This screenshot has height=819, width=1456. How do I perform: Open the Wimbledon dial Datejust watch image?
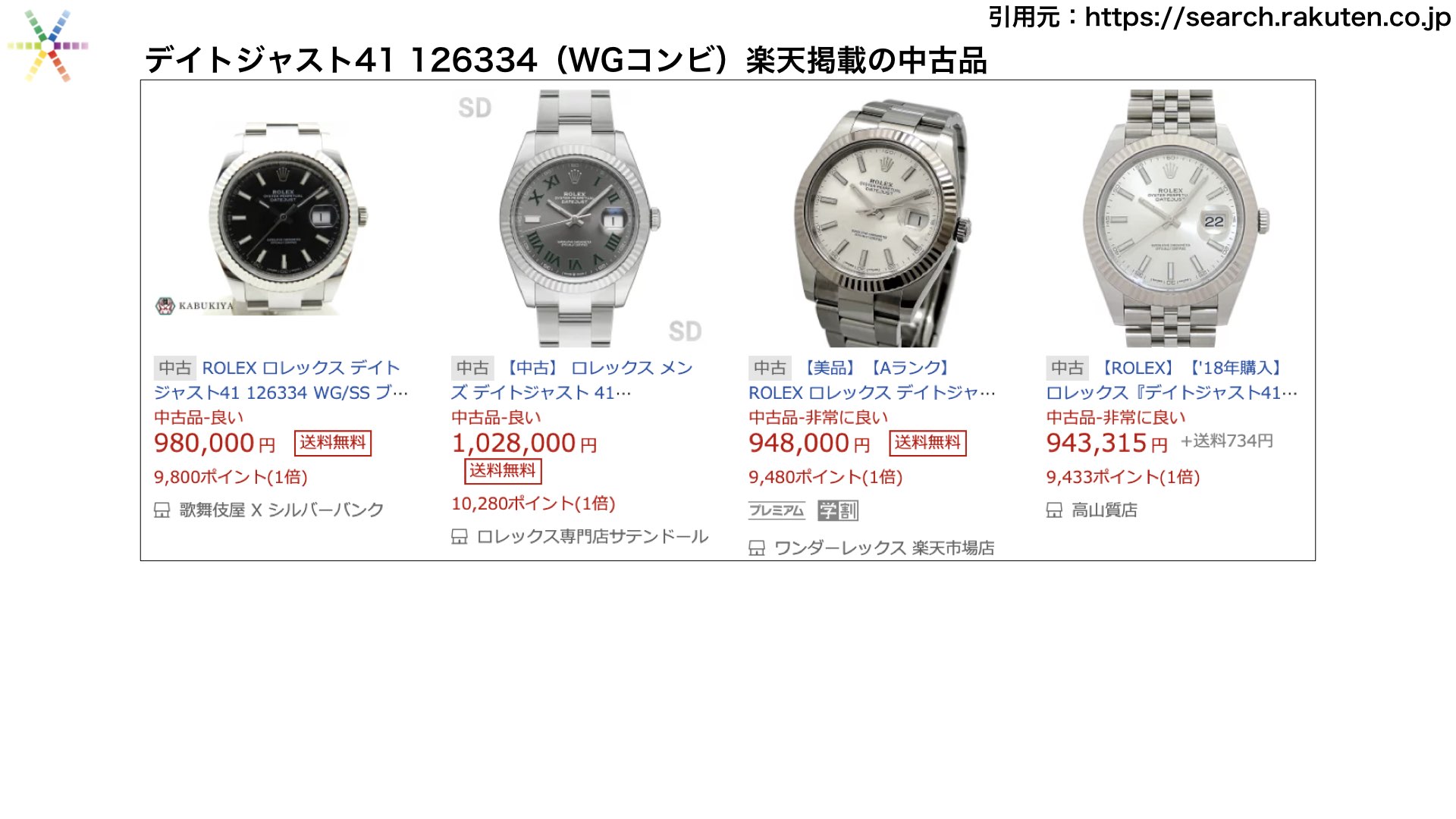coord(579,218)
